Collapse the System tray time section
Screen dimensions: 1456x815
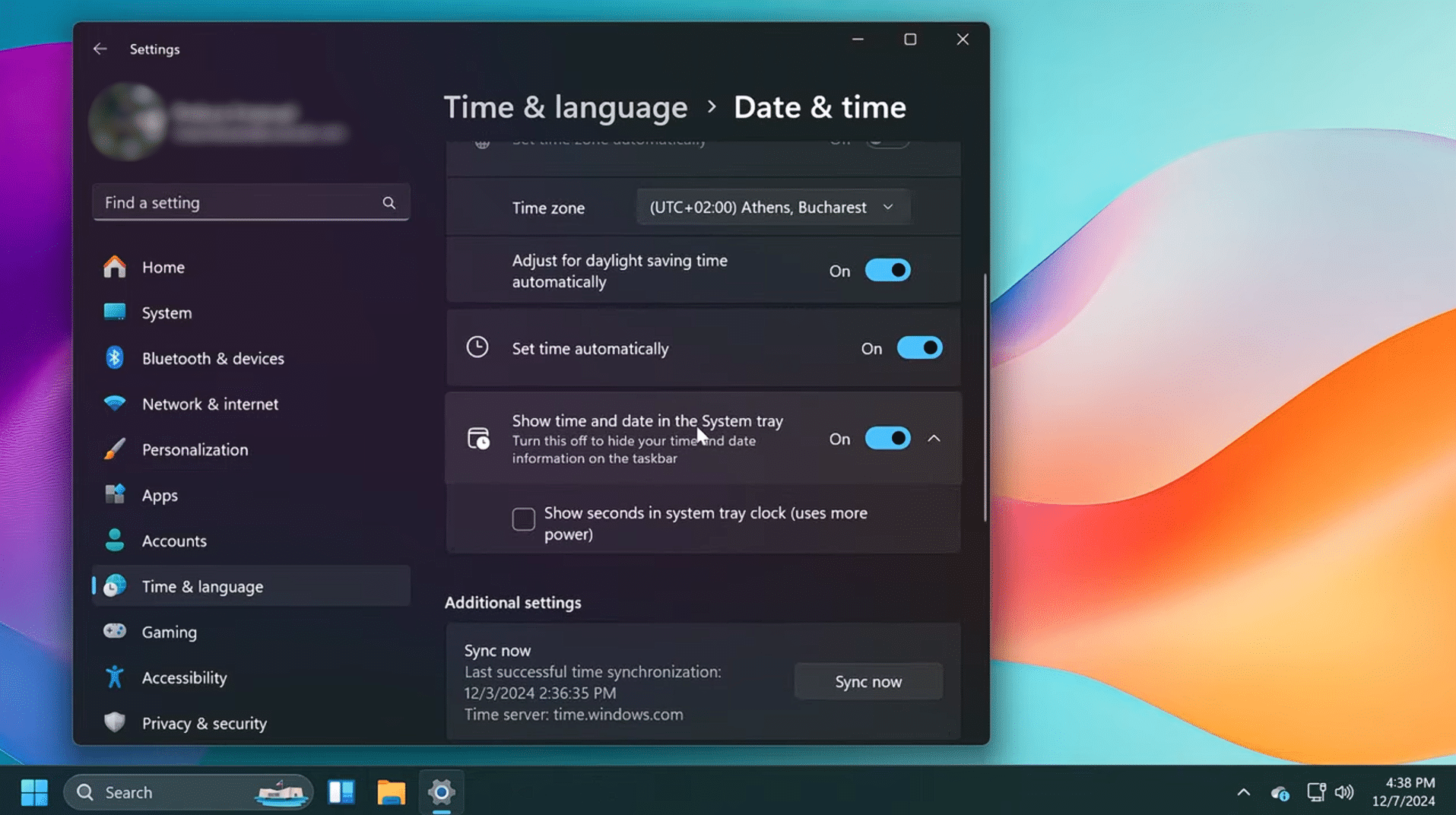click(x=934, y=439)
